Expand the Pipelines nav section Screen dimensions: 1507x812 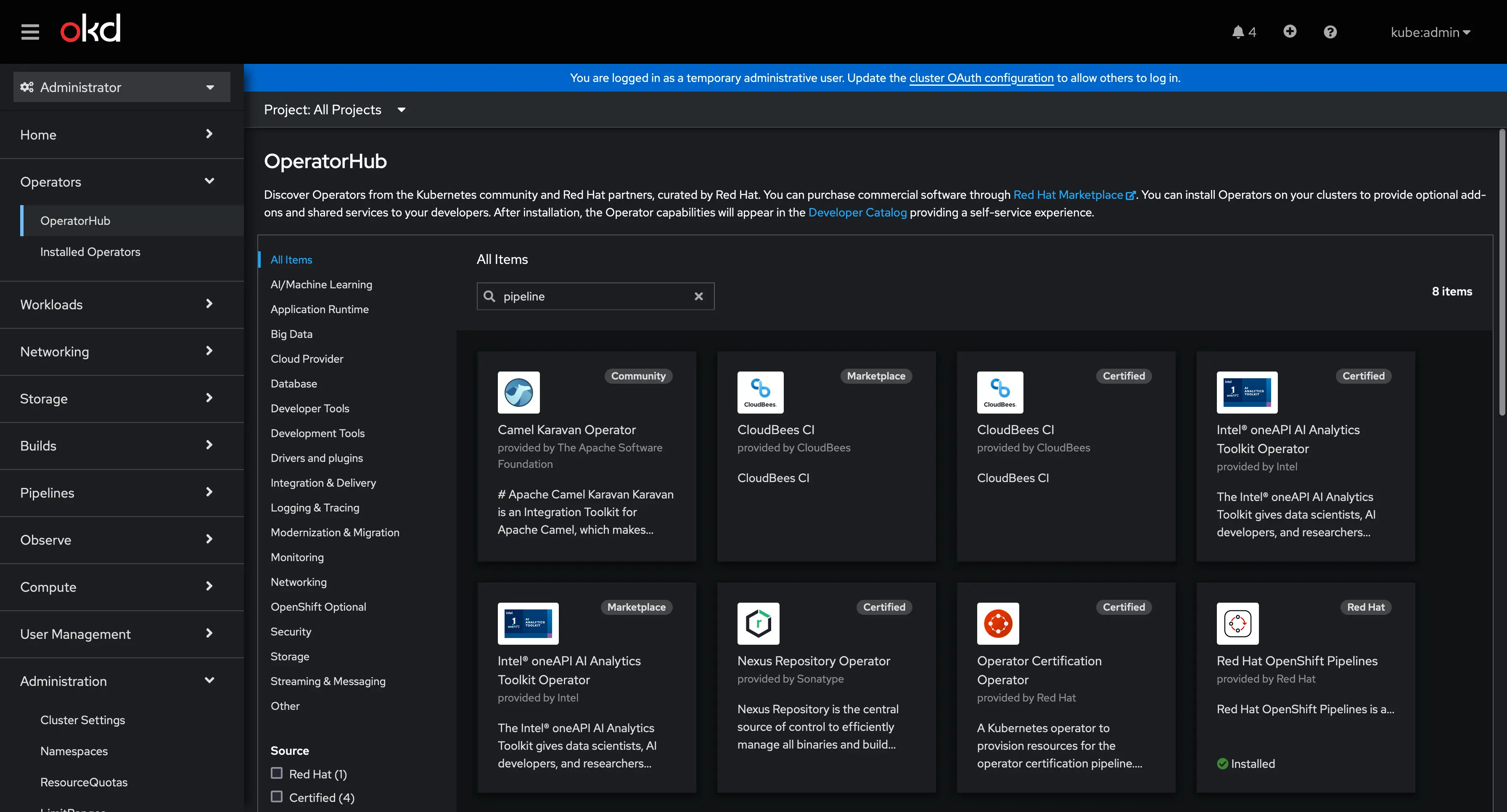122,493
